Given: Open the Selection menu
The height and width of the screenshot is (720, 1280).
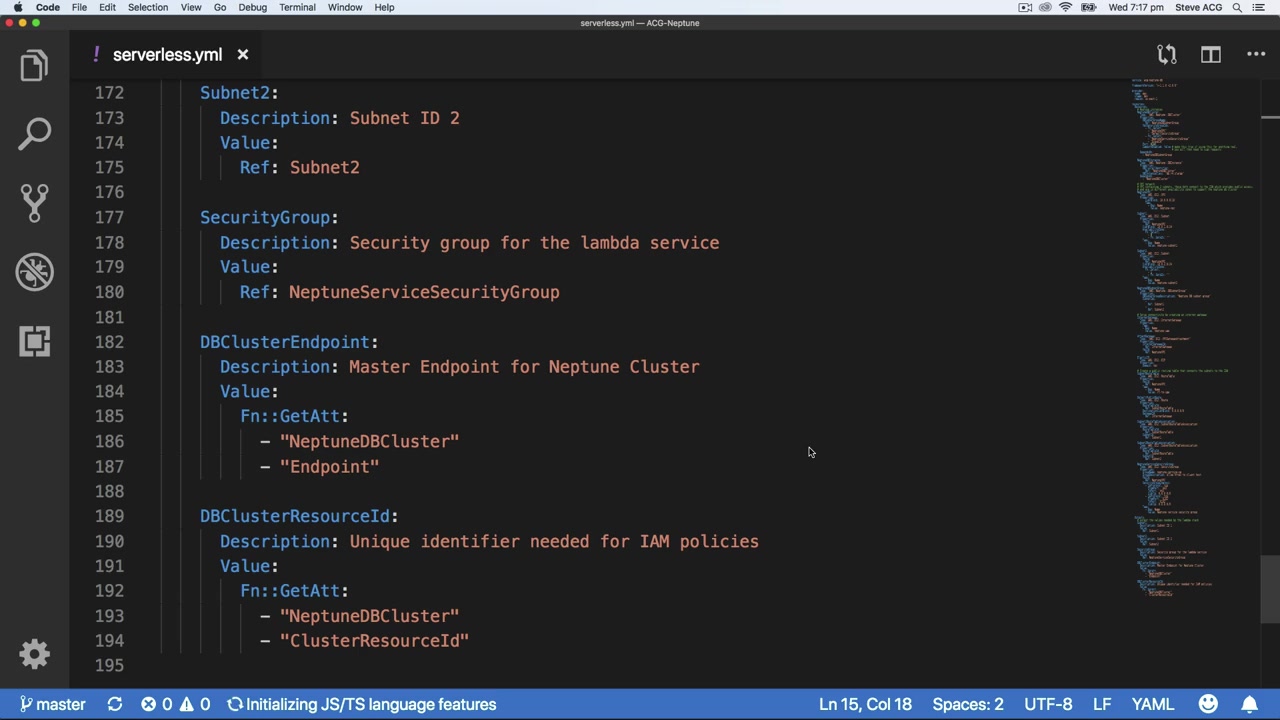Looking at the screenshot, I should coord(147,7).
